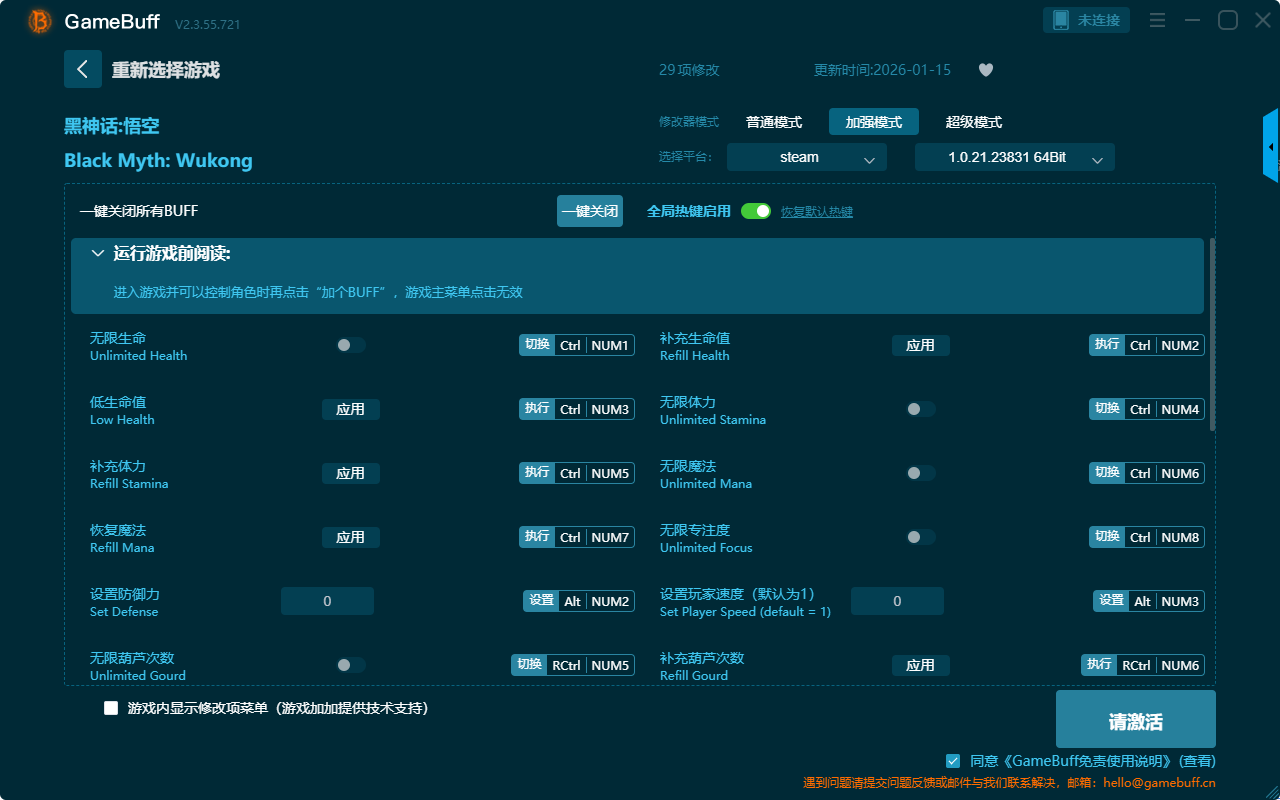The height and width of the screenshot is (800, 1280).
Task: Click Ctrl NUM1 hotkey for Unlimited Health
Action: pos(577,345)
